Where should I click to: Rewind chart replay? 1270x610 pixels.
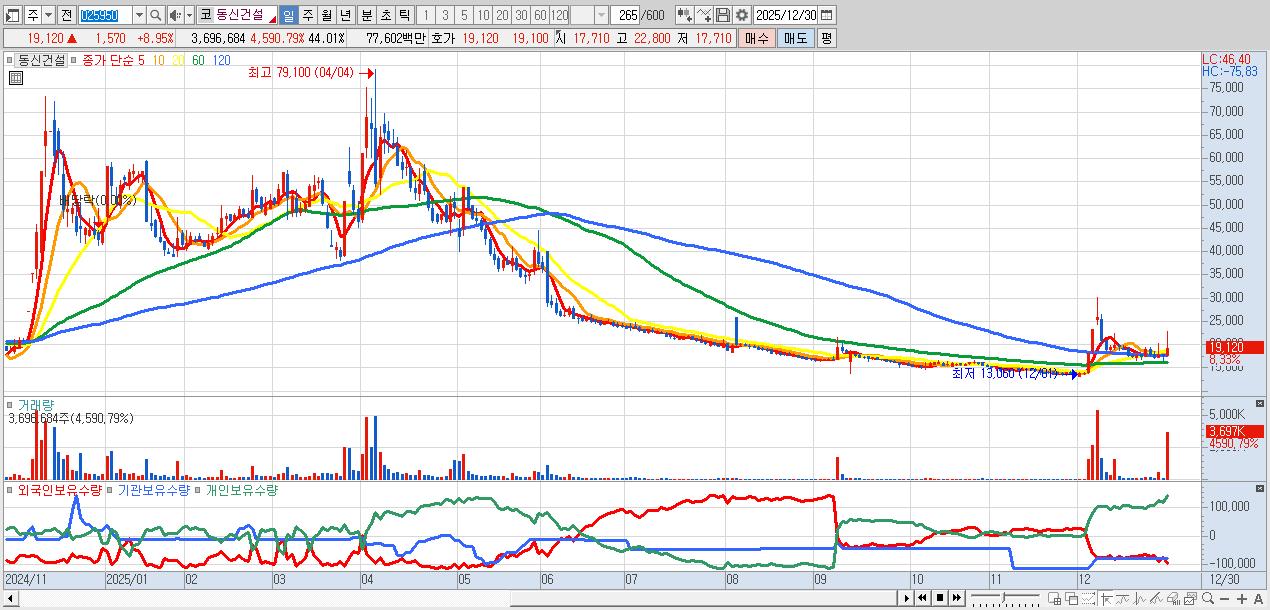point(923,598)
